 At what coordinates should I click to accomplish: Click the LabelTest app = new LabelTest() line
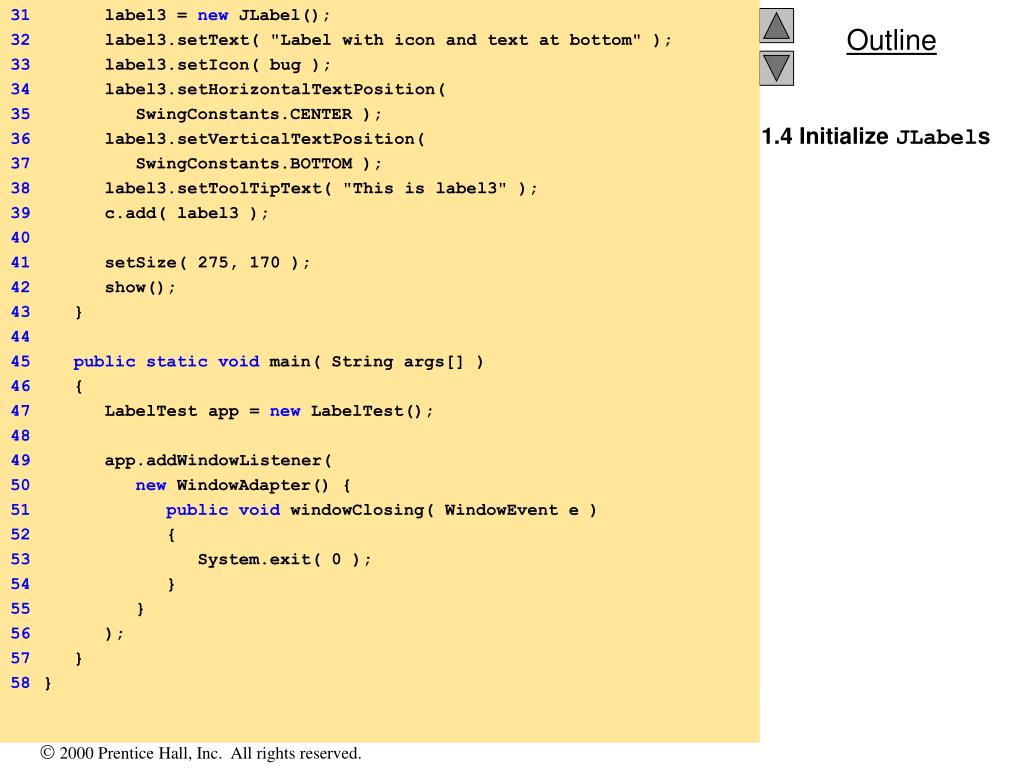point(268,411)
